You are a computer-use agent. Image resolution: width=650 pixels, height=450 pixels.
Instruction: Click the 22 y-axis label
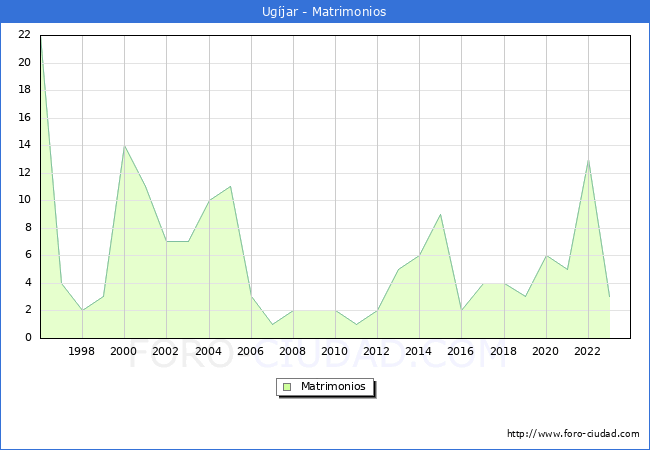pyautogui.click(x=24, y=34)
